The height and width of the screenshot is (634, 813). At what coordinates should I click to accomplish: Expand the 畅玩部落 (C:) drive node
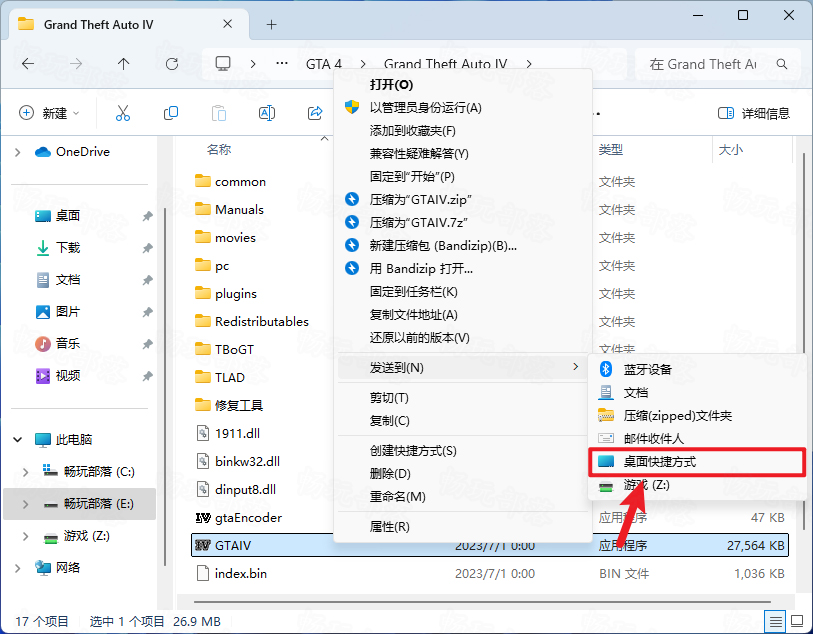(25, 472)
